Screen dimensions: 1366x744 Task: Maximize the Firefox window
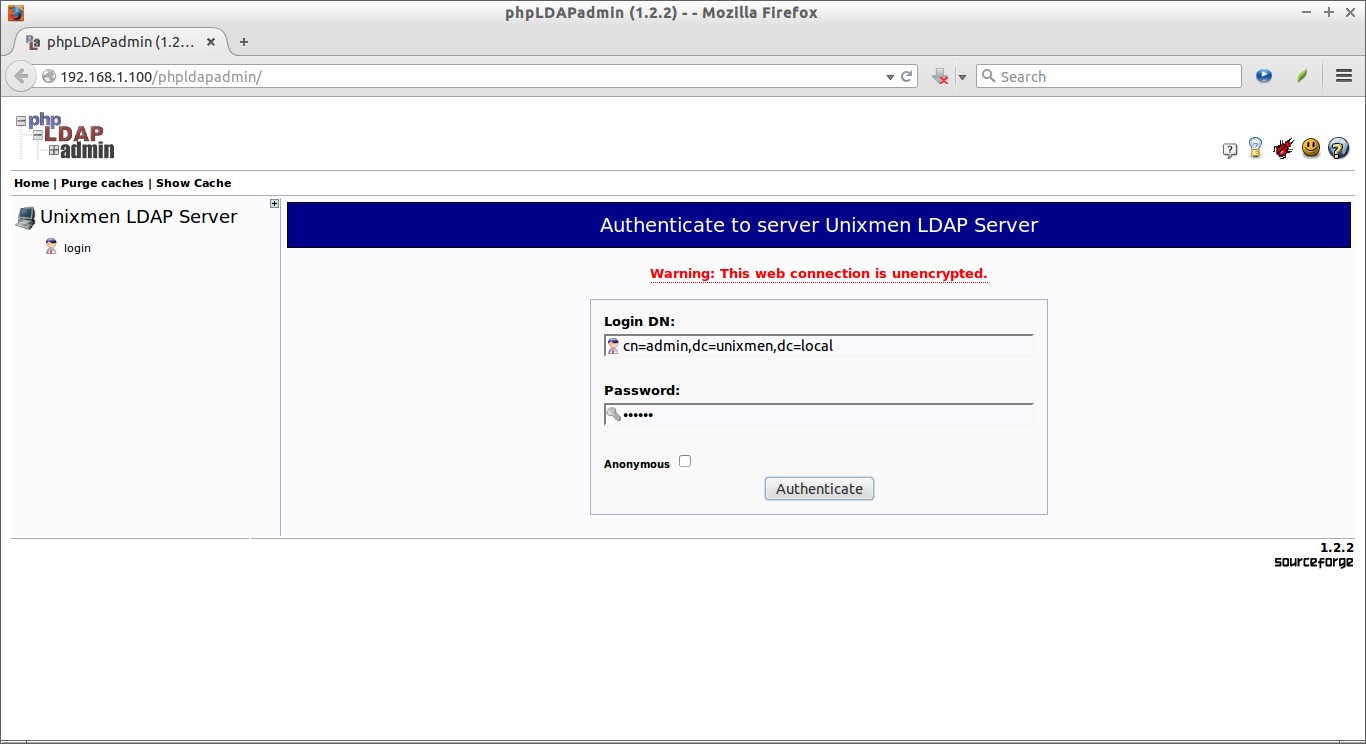(x=1329, y=12)
